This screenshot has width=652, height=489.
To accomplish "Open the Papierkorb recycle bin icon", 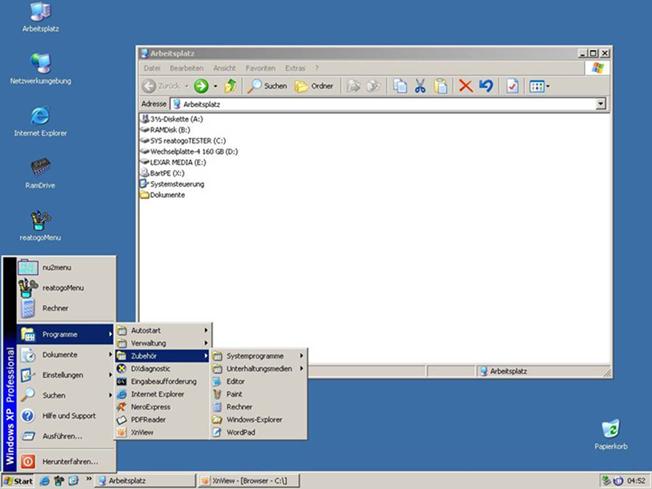I will click(611, 435).
